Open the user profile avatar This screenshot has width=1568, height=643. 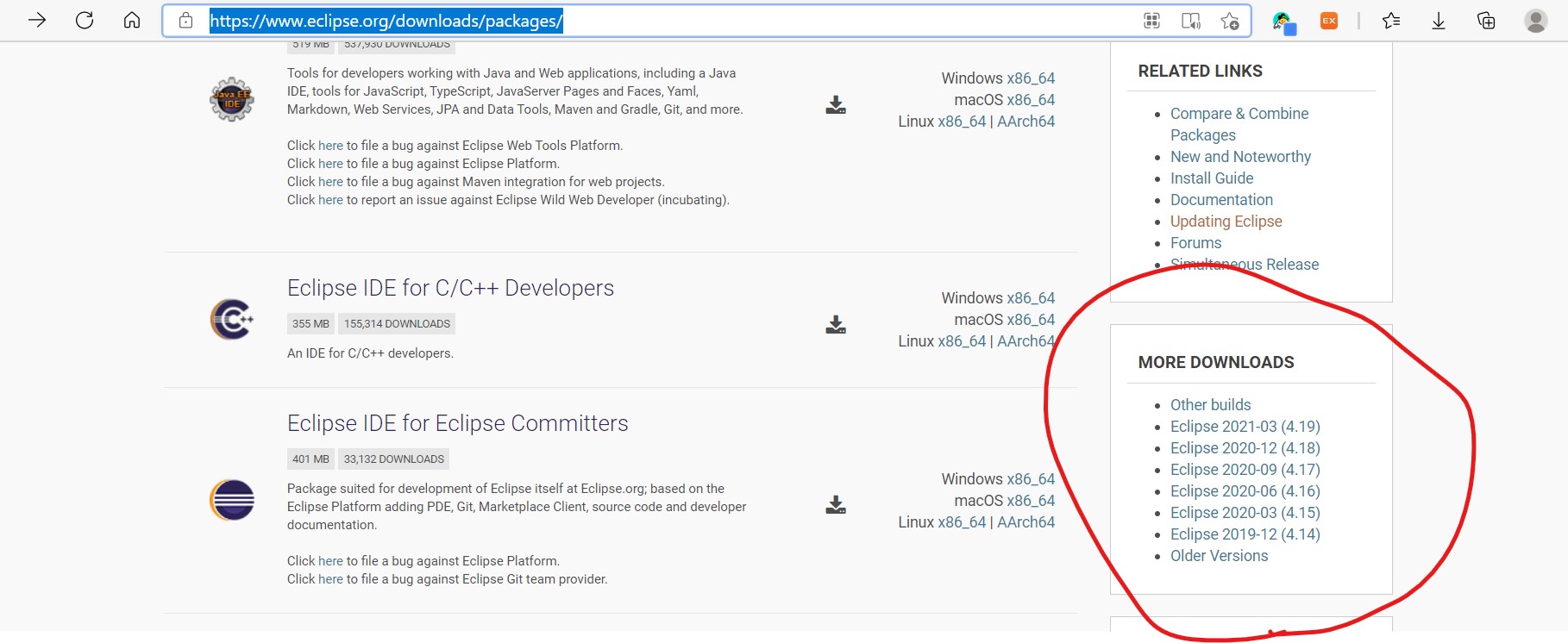[x=1536, y=21]
